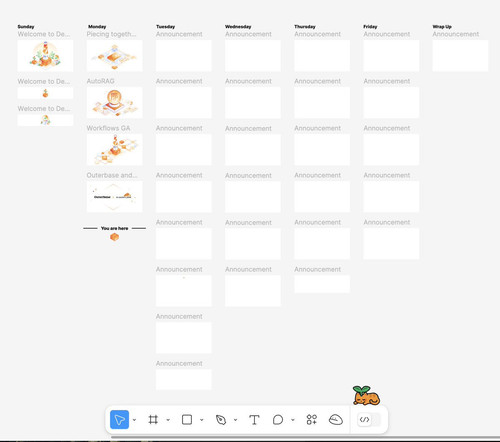Select the bottommost short frame under Tuesday
The height and width of the screenshot is (442, 500).
pyautogui.click(x=184, y=379)
